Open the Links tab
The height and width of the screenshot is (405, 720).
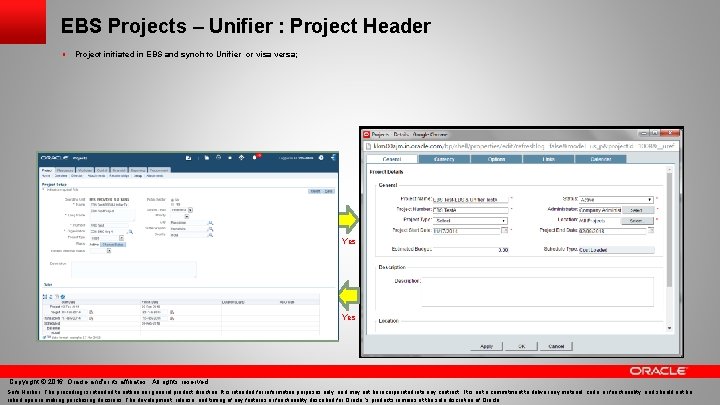[x=548, y=159]
